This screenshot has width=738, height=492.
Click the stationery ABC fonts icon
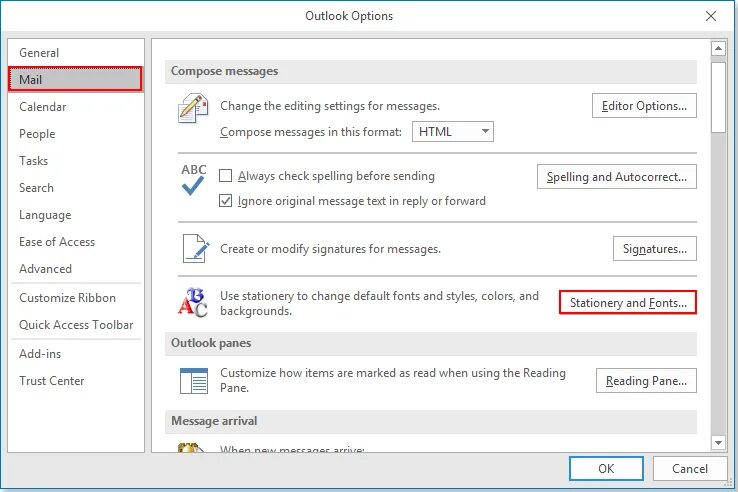[193, 302]
